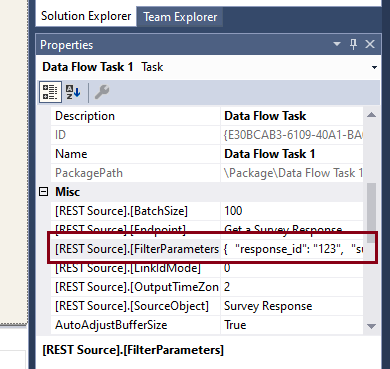The width and height of the screenshot is (390, 369).
Task: Click the scroll up arrow in property grid
Action: pyautogui.click(x=371, y=115)
